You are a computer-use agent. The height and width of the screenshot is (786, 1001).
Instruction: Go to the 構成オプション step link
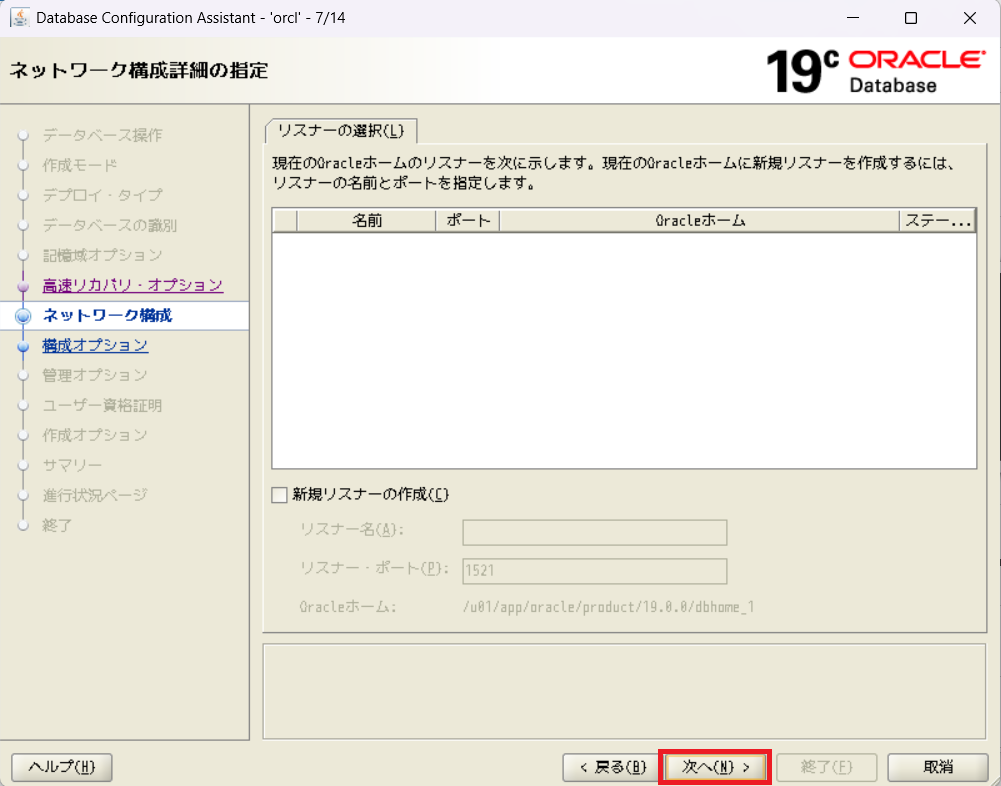[x=95, y=346]
